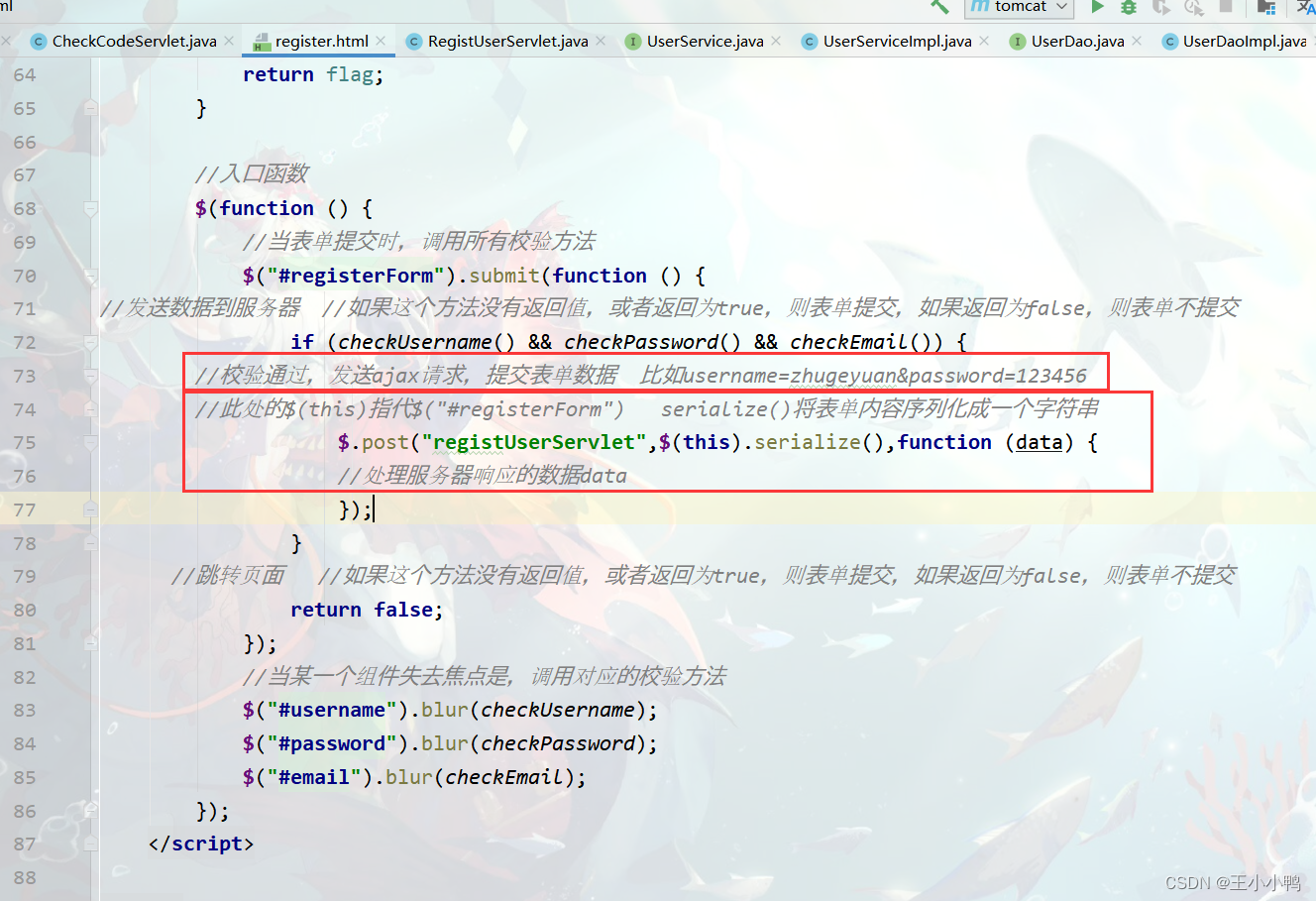Screen dimensions: 1316x901
Task: Select the UserDao.java tab
Action: pos(1077,41)
